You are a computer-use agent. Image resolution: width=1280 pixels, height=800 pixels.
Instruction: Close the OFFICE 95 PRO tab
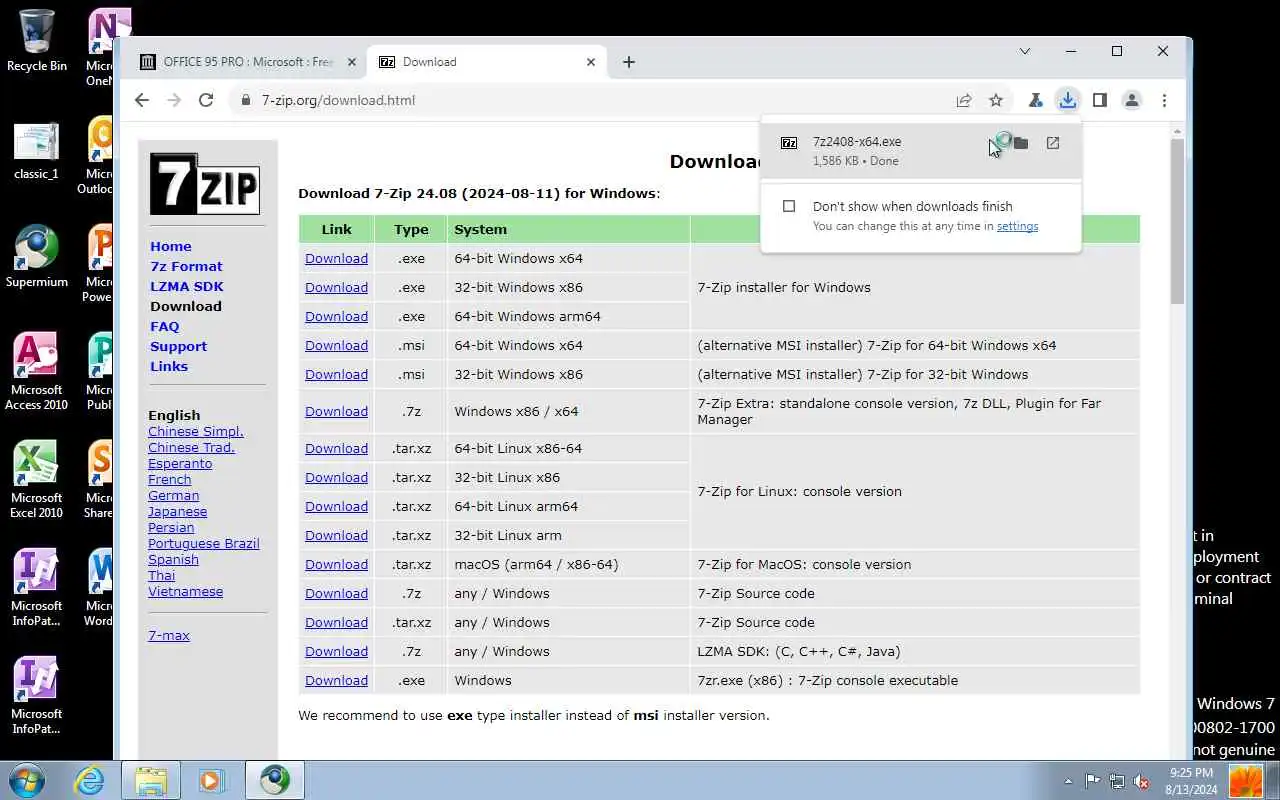[x=351, y=62]
